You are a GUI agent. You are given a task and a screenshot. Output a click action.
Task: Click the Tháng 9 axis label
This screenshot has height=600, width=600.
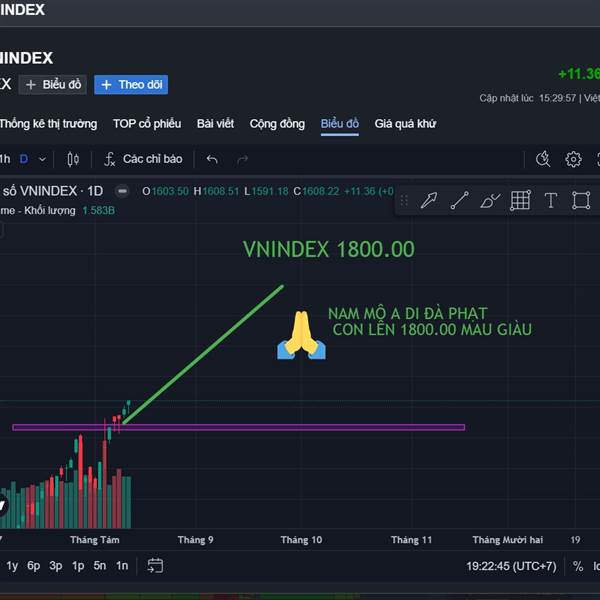pos(196,540)
